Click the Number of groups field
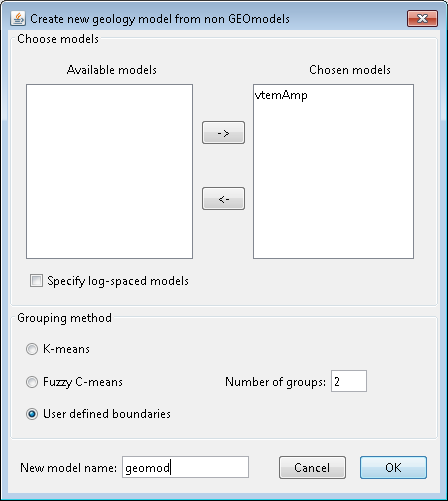The height and width of the screenshot is (501, 448). [x=349, y=381]
